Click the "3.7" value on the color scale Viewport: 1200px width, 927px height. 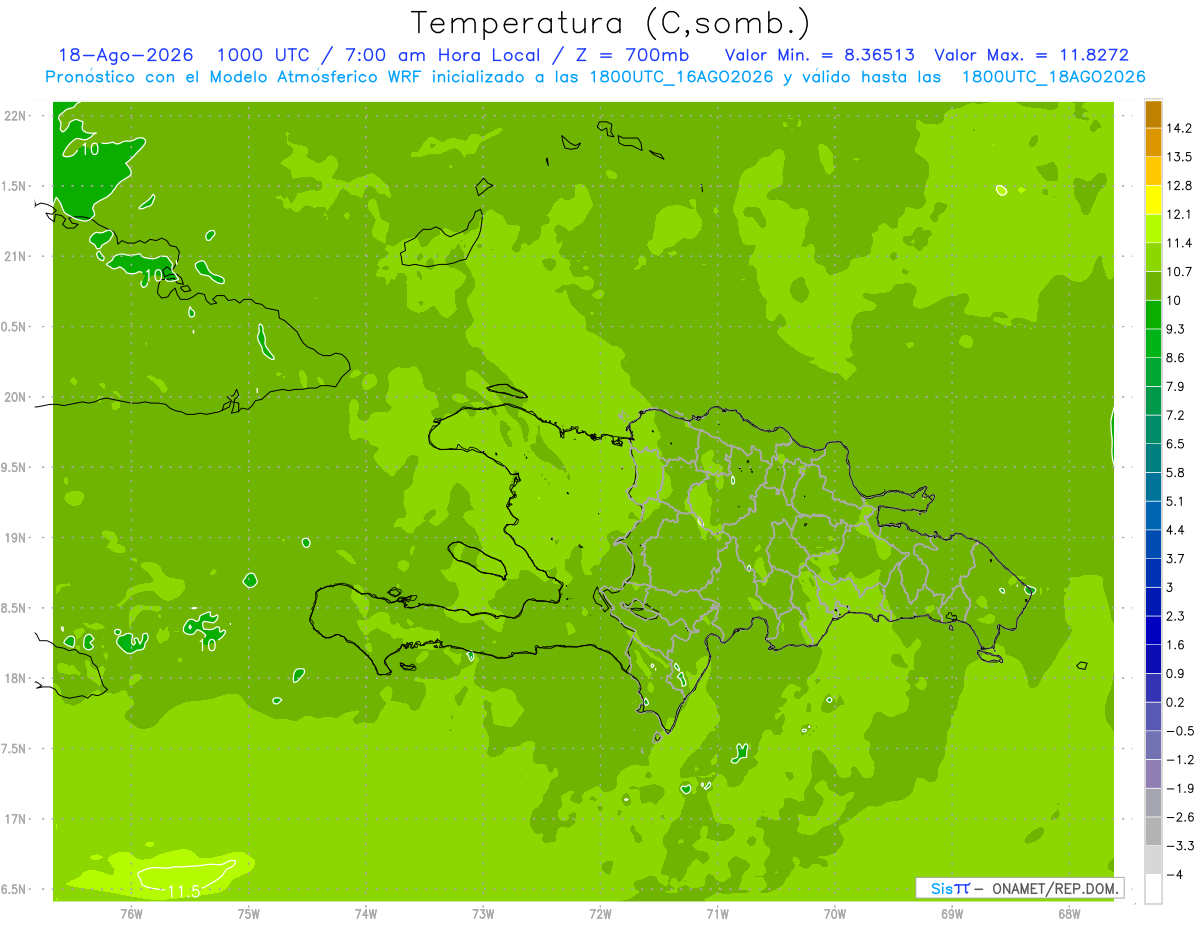[1176, 558]
